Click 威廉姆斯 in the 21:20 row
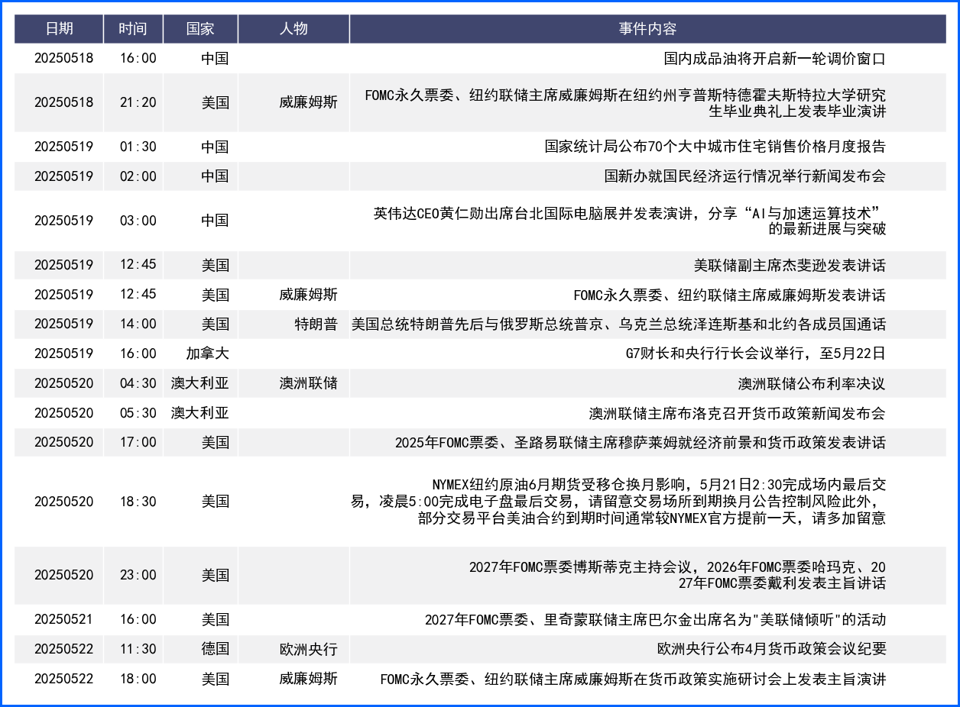 point(308,102)
